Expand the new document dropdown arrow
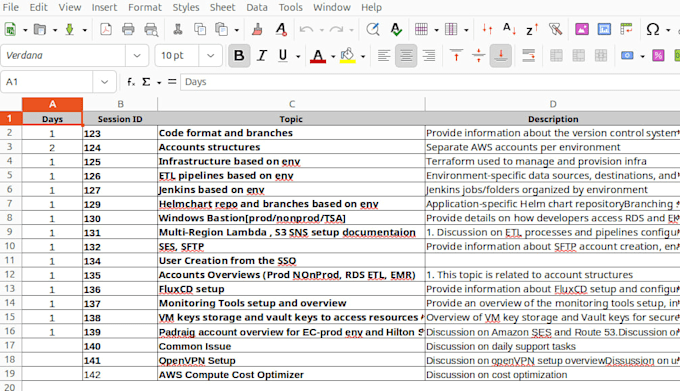 click(25, 30)
